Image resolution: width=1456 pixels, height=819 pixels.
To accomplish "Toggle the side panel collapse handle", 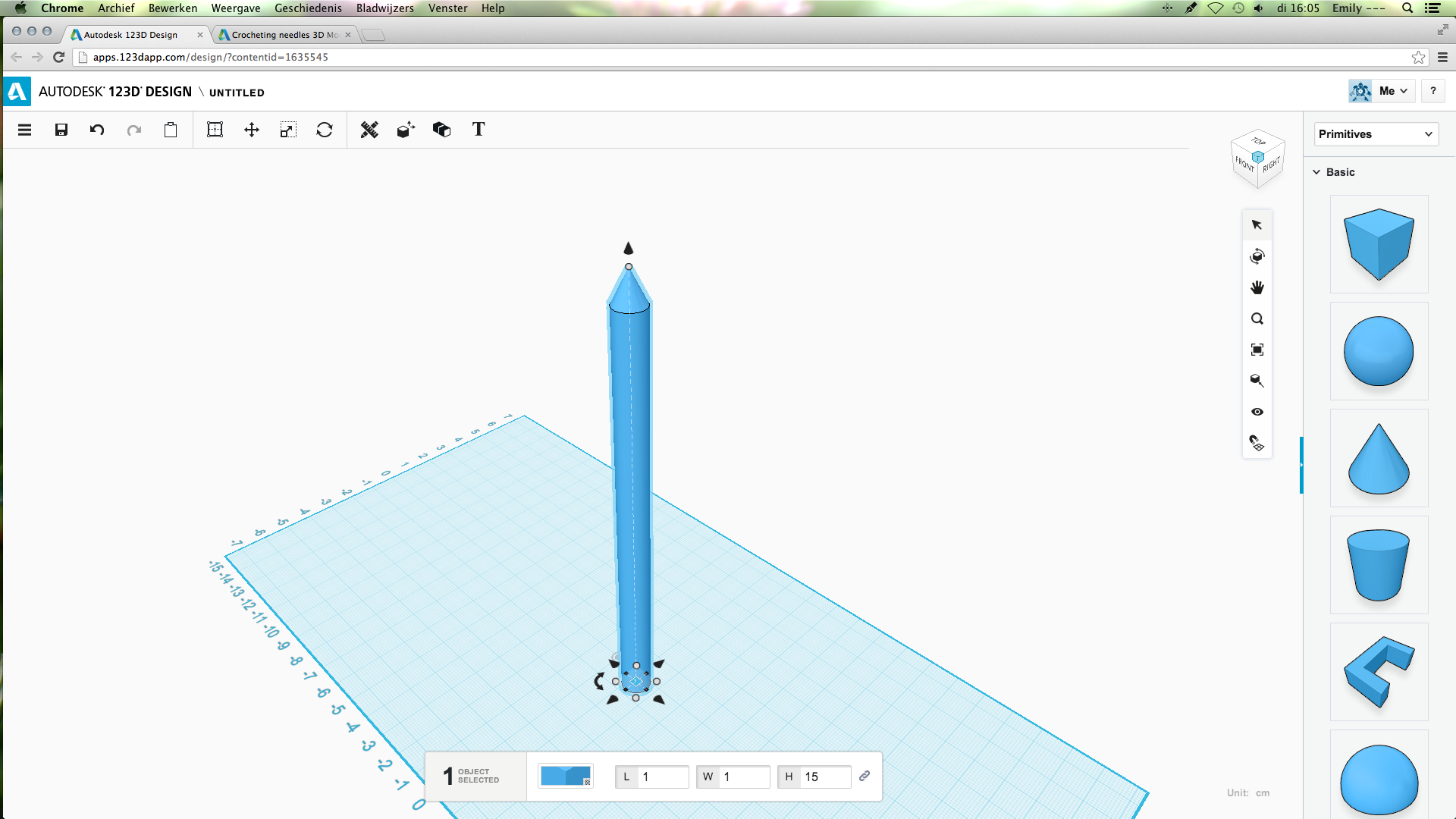I will click(1301, 465).
